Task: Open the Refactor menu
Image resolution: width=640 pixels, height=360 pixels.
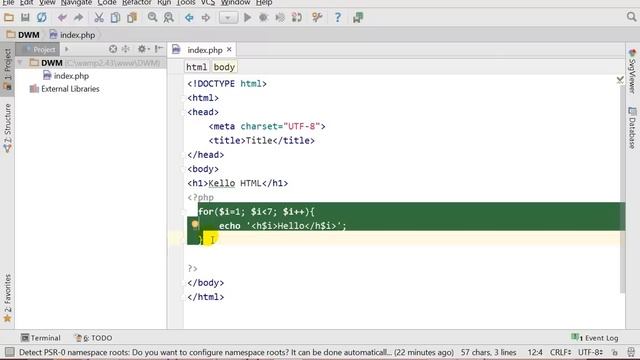Action: [x=137, y=2]
